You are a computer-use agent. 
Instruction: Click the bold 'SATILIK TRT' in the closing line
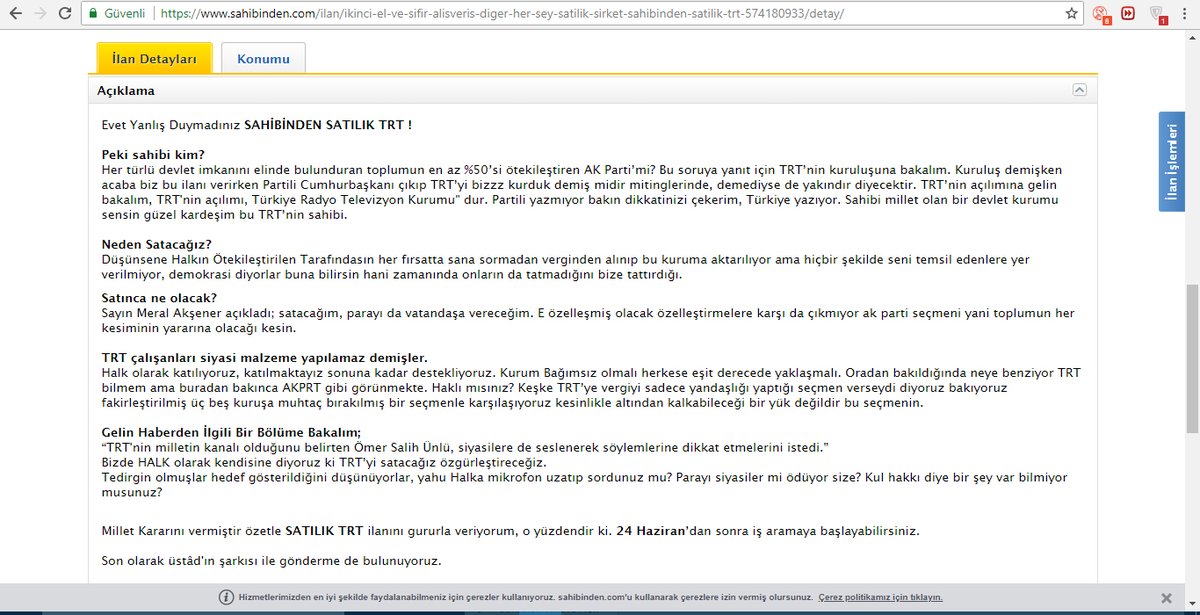tap(326, 530)
